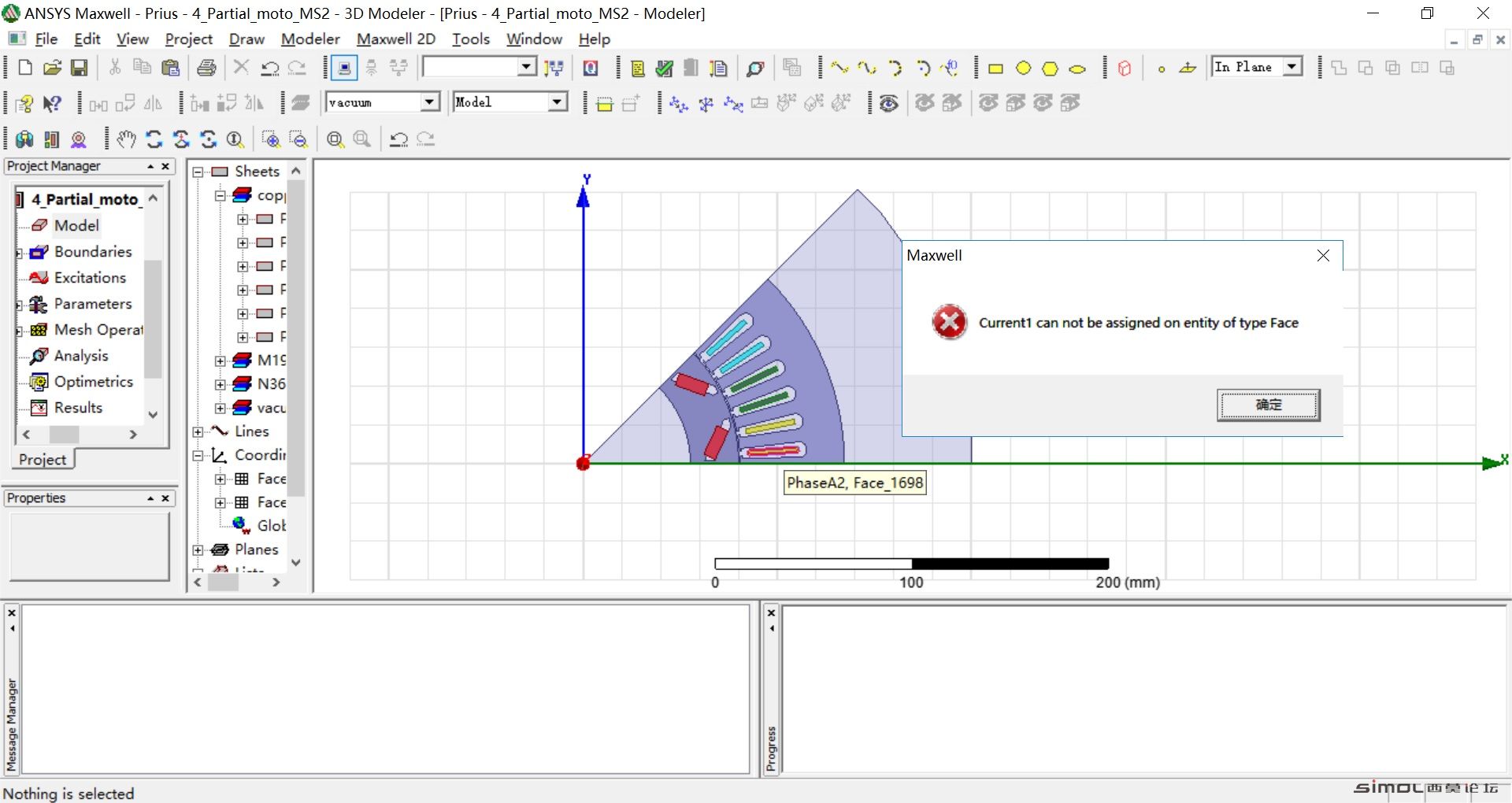Screen dimensions: 1512x803
Task: Open an existing project file
Action: 52,68
